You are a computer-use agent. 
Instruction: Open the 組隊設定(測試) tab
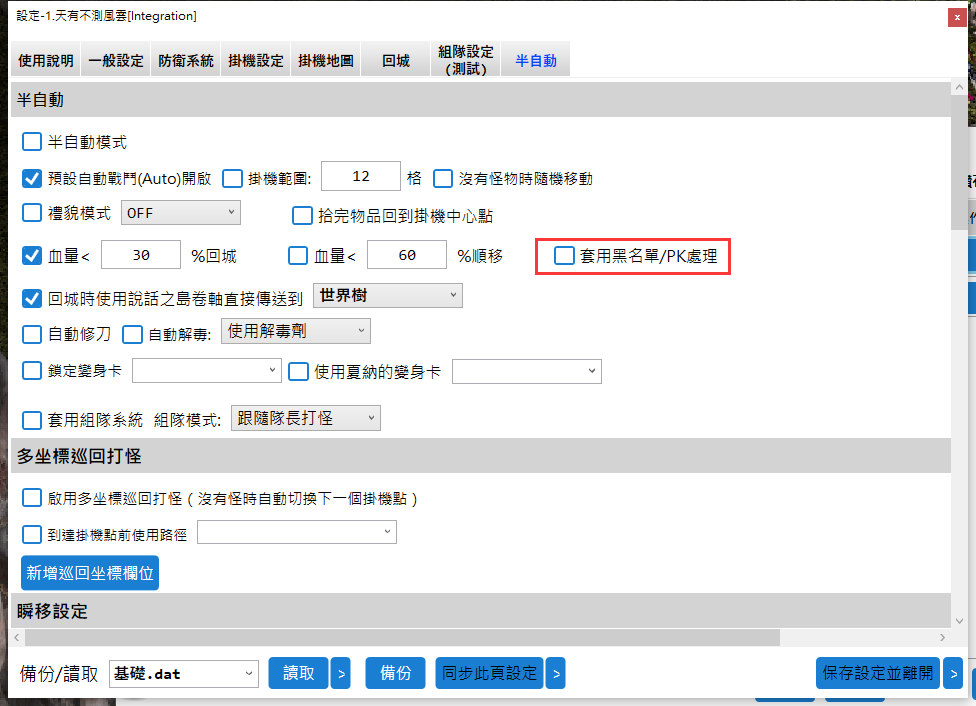(466, 60)
